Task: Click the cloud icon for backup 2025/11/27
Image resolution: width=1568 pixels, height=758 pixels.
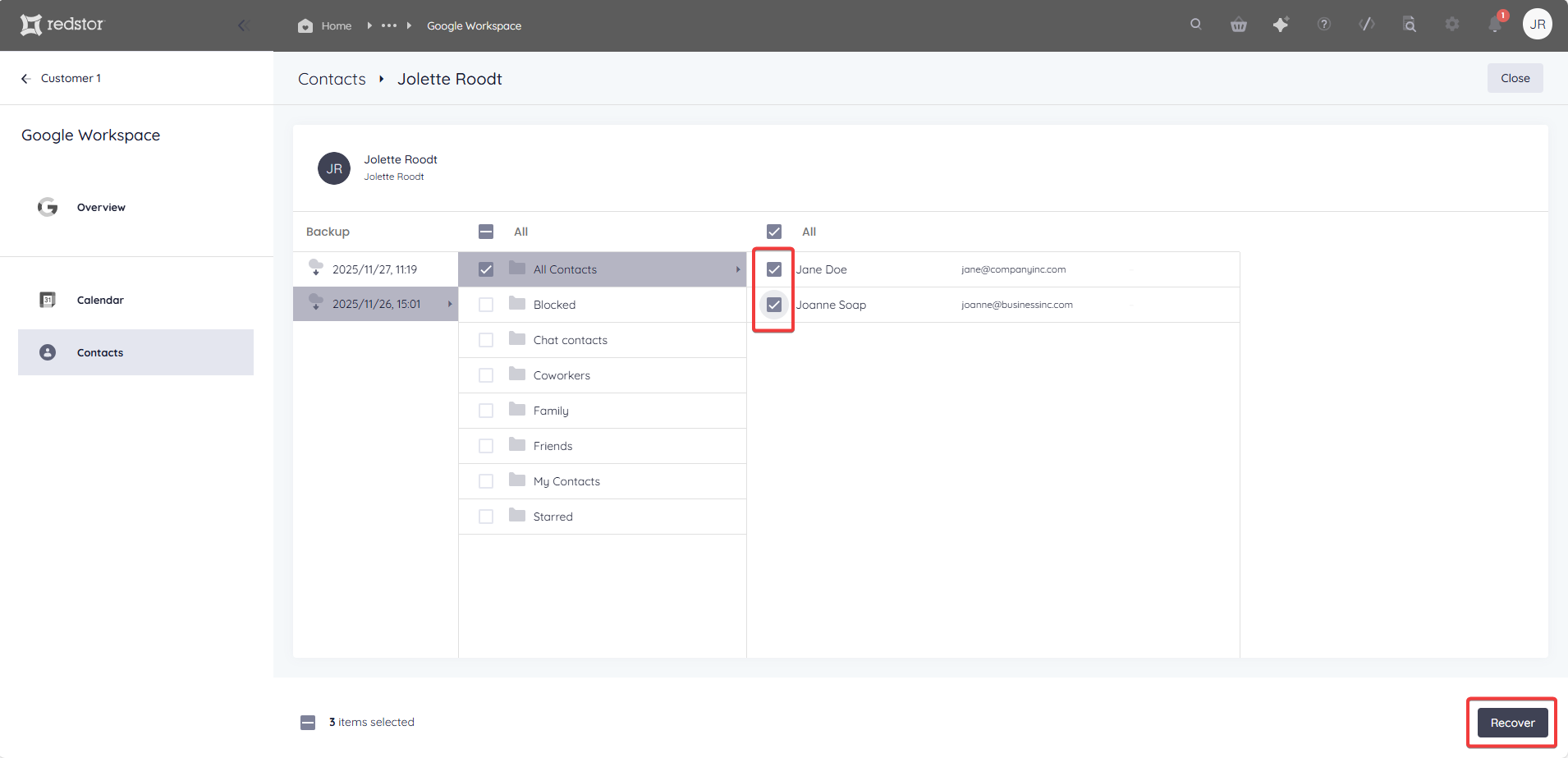Action: pos(316,267)
